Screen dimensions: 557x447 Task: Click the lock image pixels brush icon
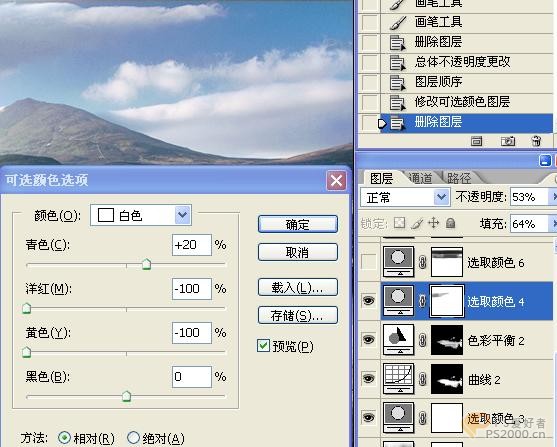(x=417, y=223)
